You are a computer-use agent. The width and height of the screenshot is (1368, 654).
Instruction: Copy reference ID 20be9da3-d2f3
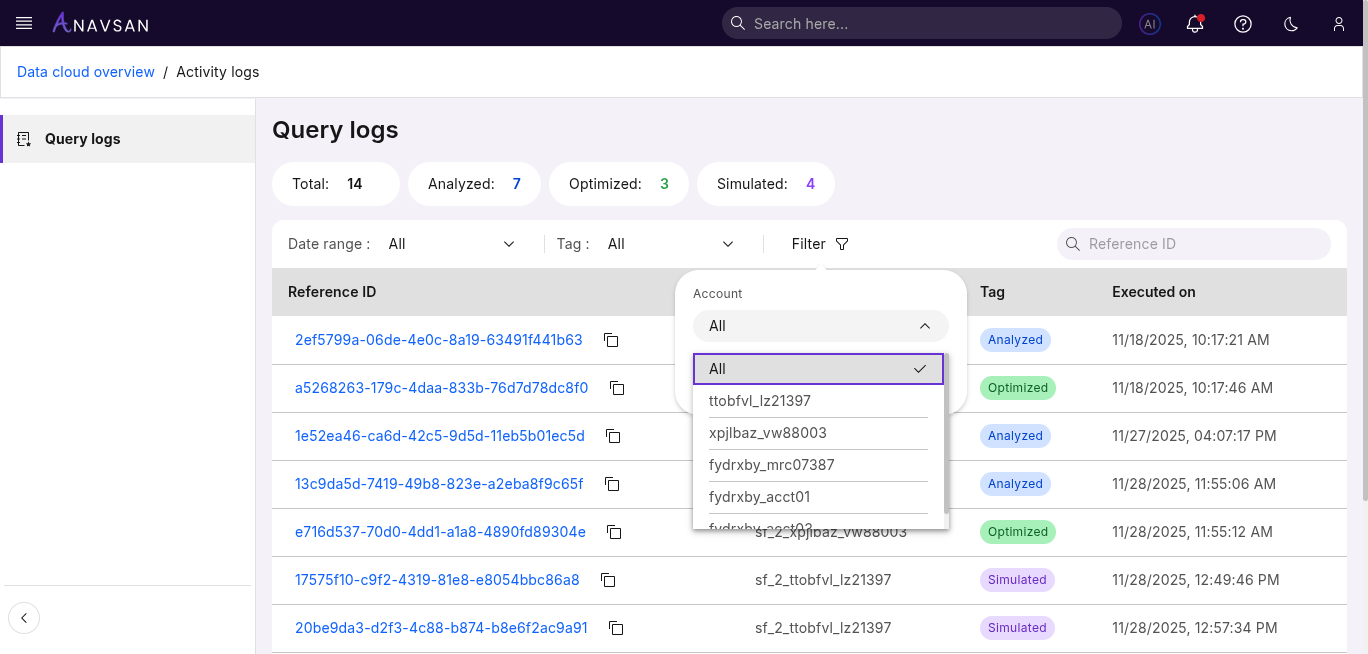click(616, 628)
